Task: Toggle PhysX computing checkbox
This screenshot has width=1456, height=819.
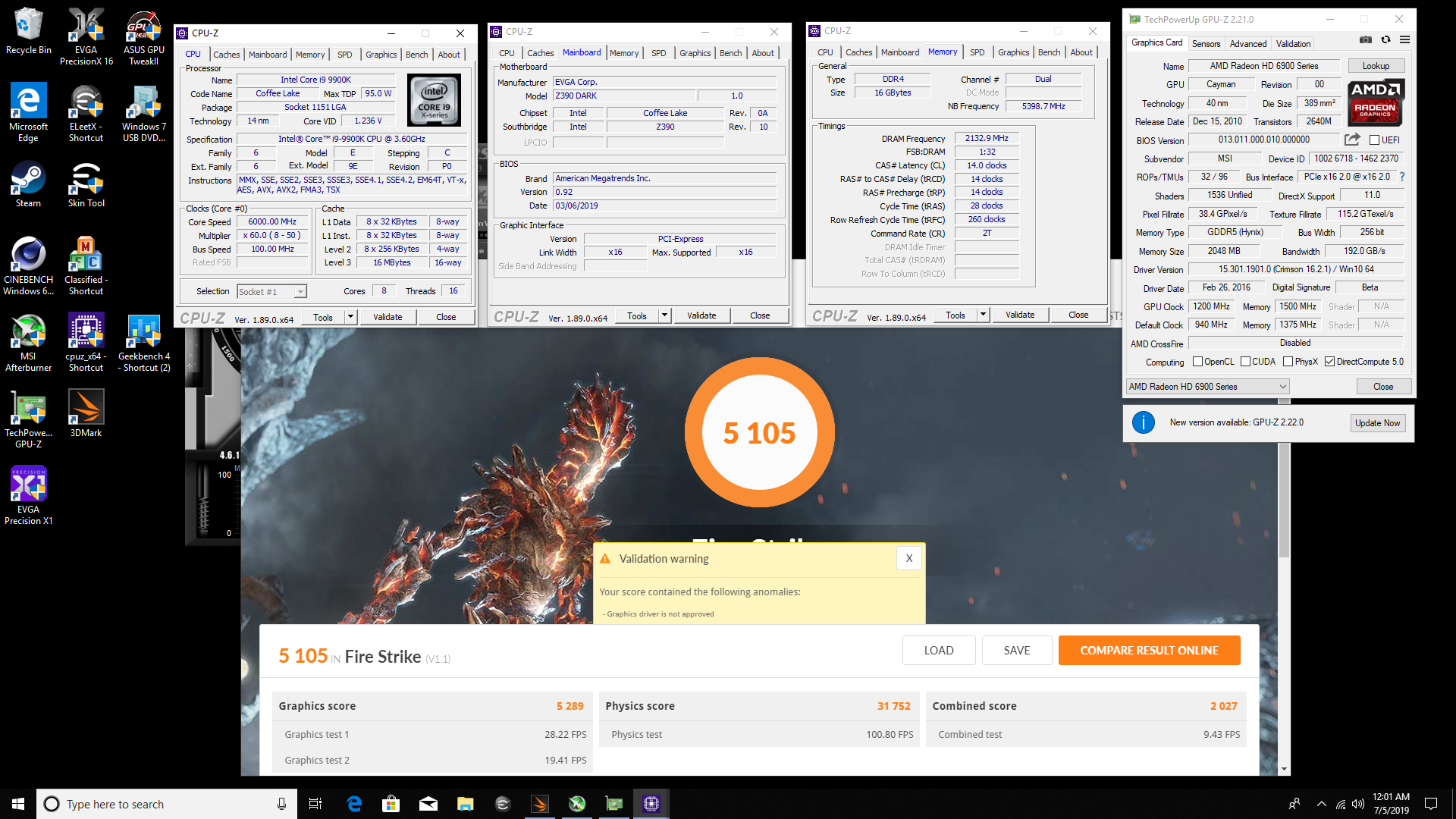Action: [x=1288, y=362]
